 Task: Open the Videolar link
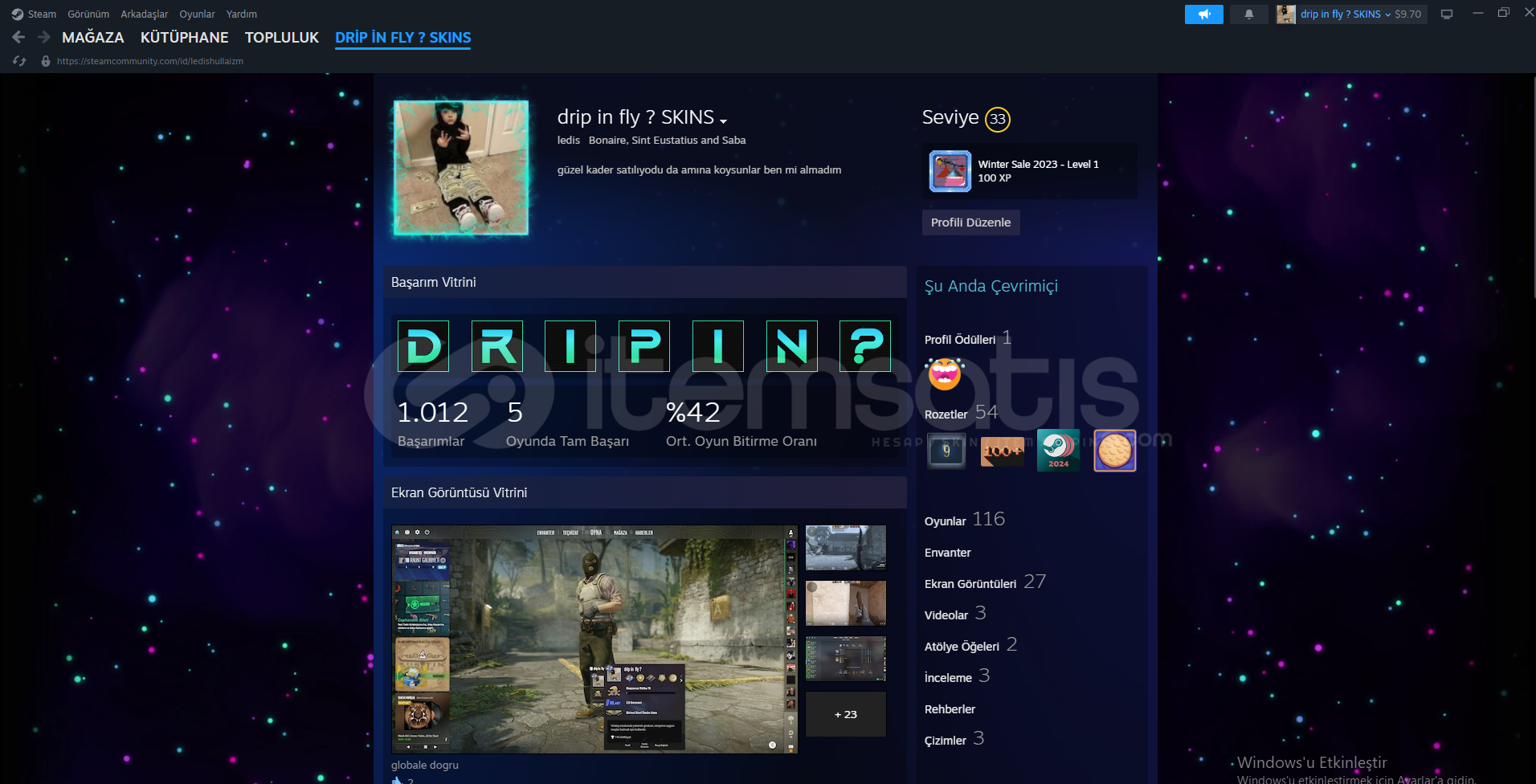pos(955,614)
